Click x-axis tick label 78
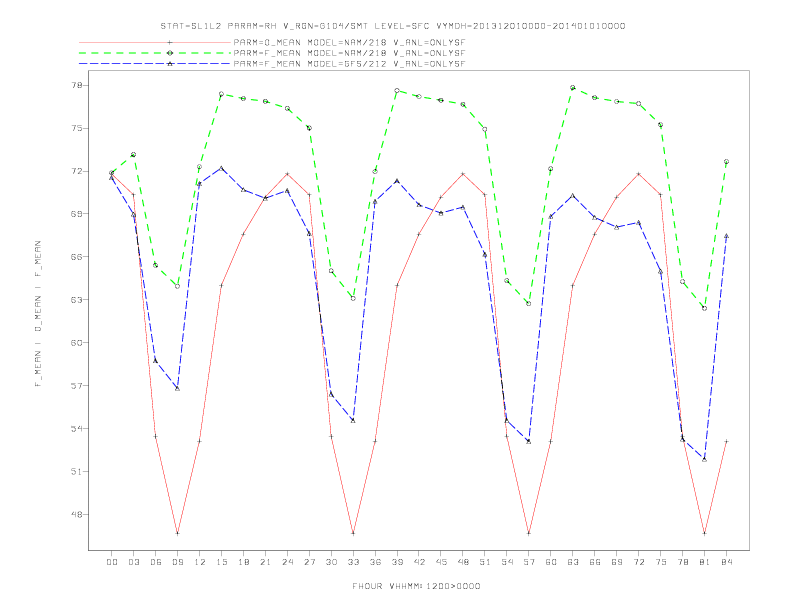The width and height of the screenshot is (792, 612). (x=683, y=562)
